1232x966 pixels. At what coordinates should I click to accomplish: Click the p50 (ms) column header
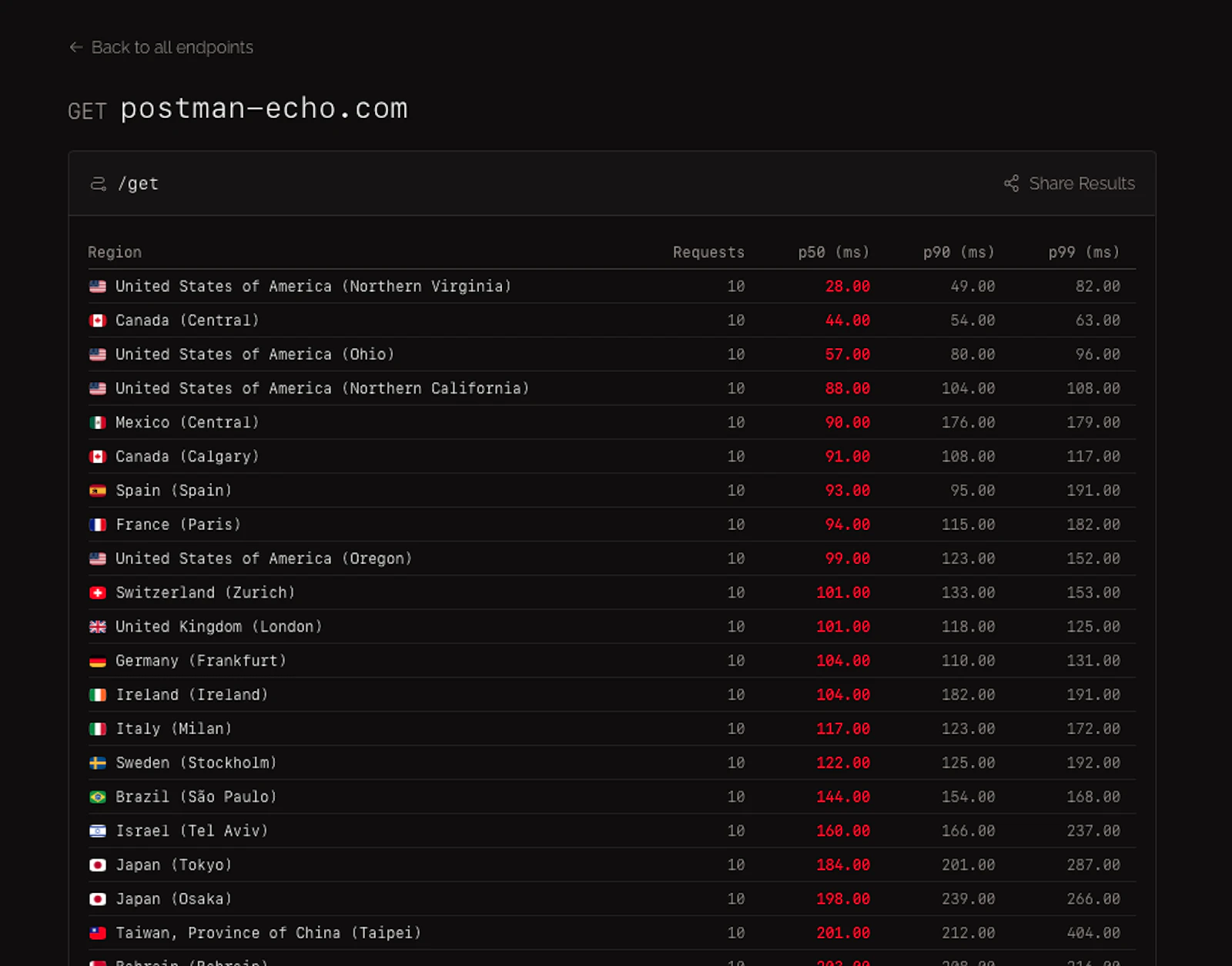[x=834, y=252]
